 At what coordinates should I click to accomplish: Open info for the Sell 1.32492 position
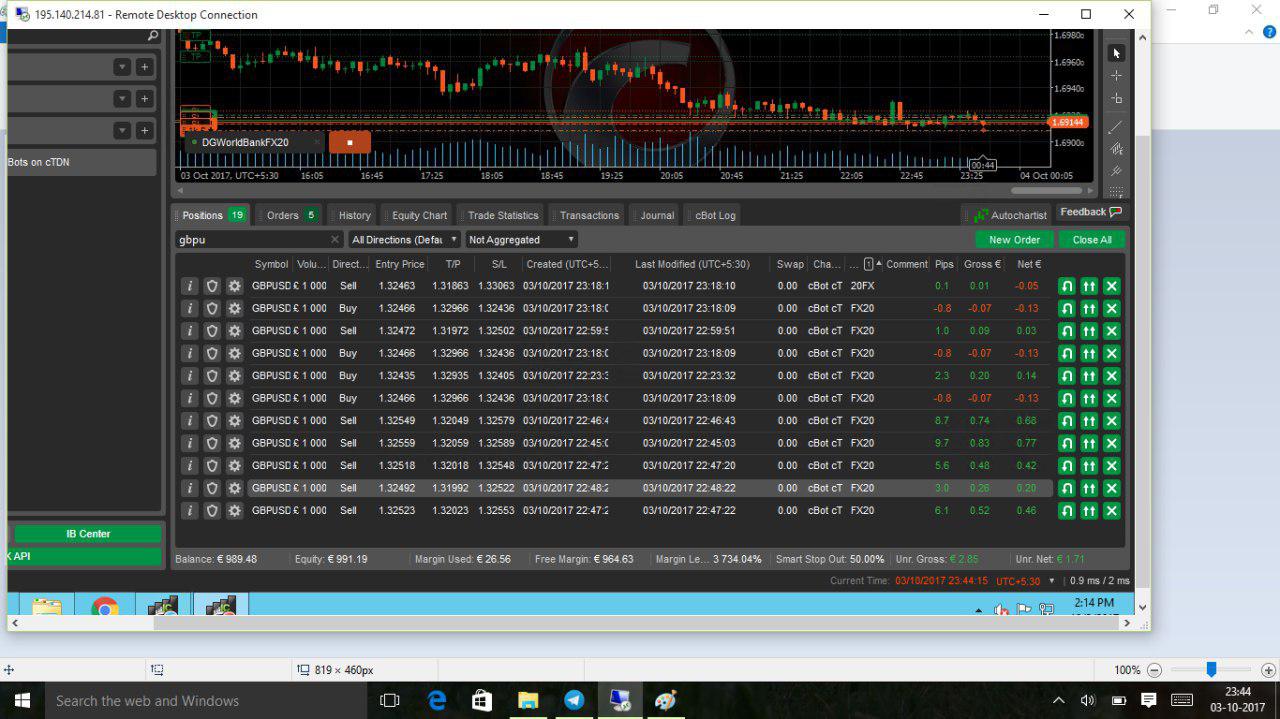(190, 488)
